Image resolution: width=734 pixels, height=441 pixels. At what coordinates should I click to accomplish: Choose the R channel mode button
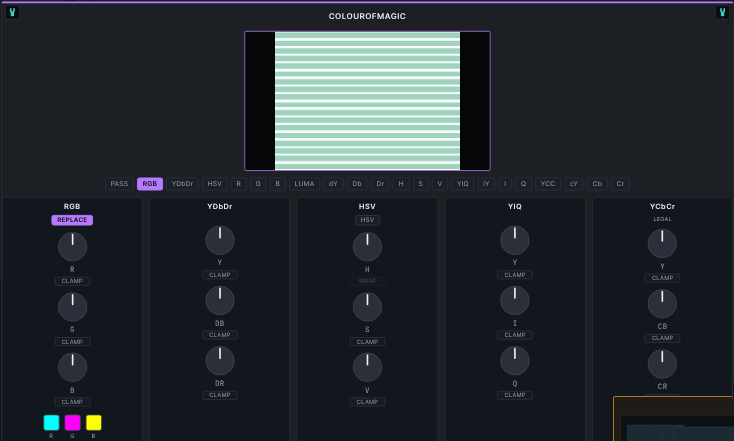pos(239,184)
